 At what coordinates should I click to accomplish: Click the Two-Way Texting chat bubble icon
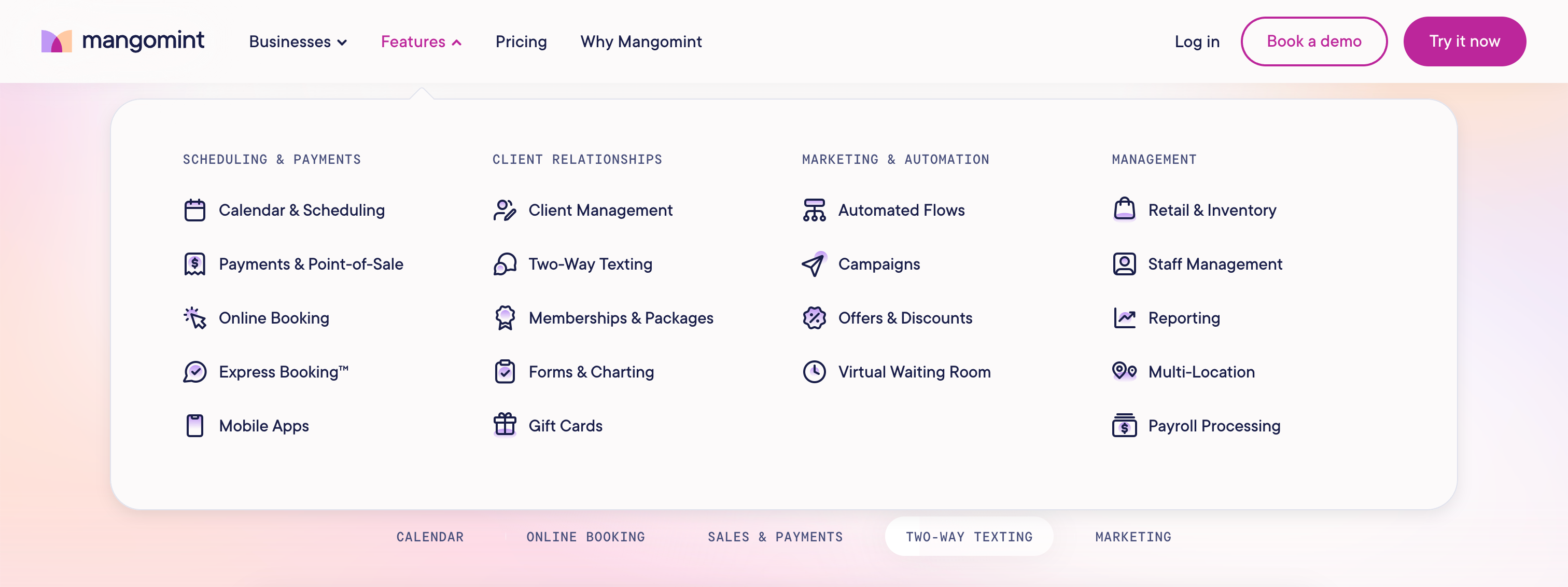coord(505,264)
